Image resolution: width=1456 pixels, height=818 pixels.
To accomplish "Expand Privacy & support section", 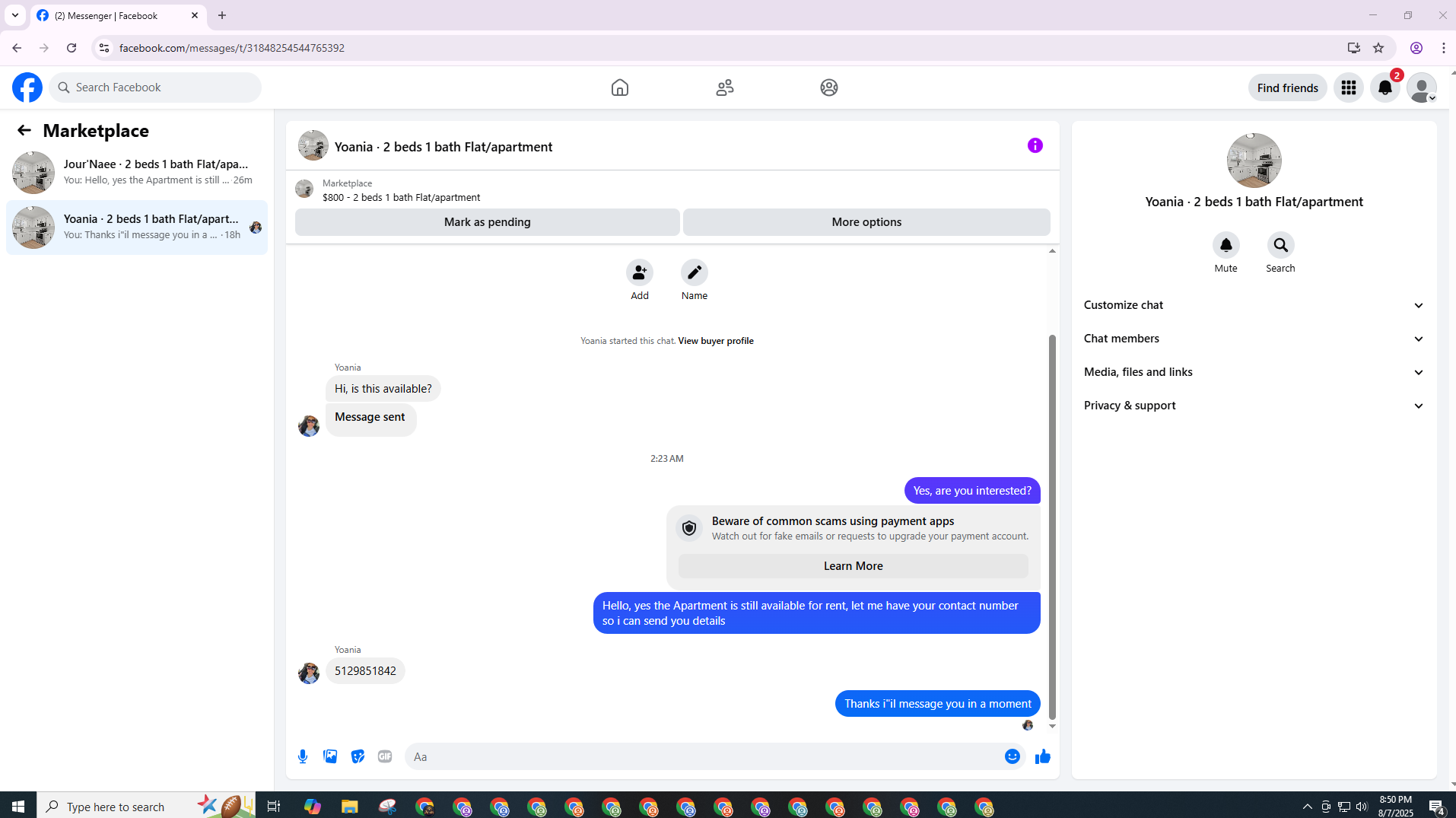I will [x=1254, y=406].
